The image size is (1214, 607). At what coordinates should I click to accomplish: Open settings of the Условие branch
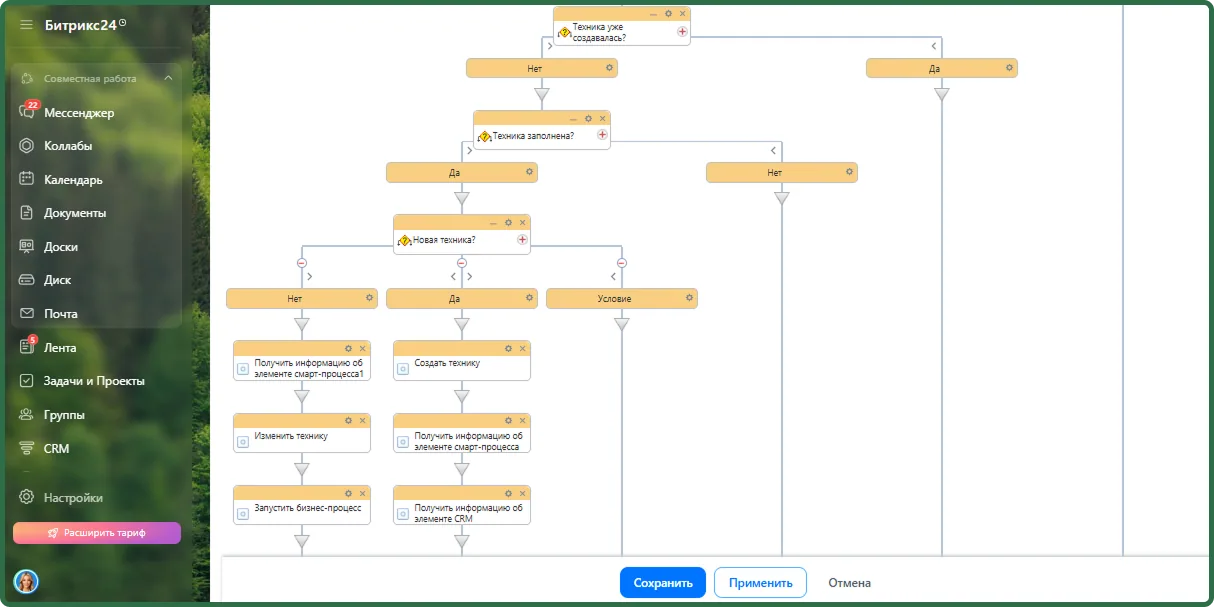pyautogui.click(x=689, y=297)
